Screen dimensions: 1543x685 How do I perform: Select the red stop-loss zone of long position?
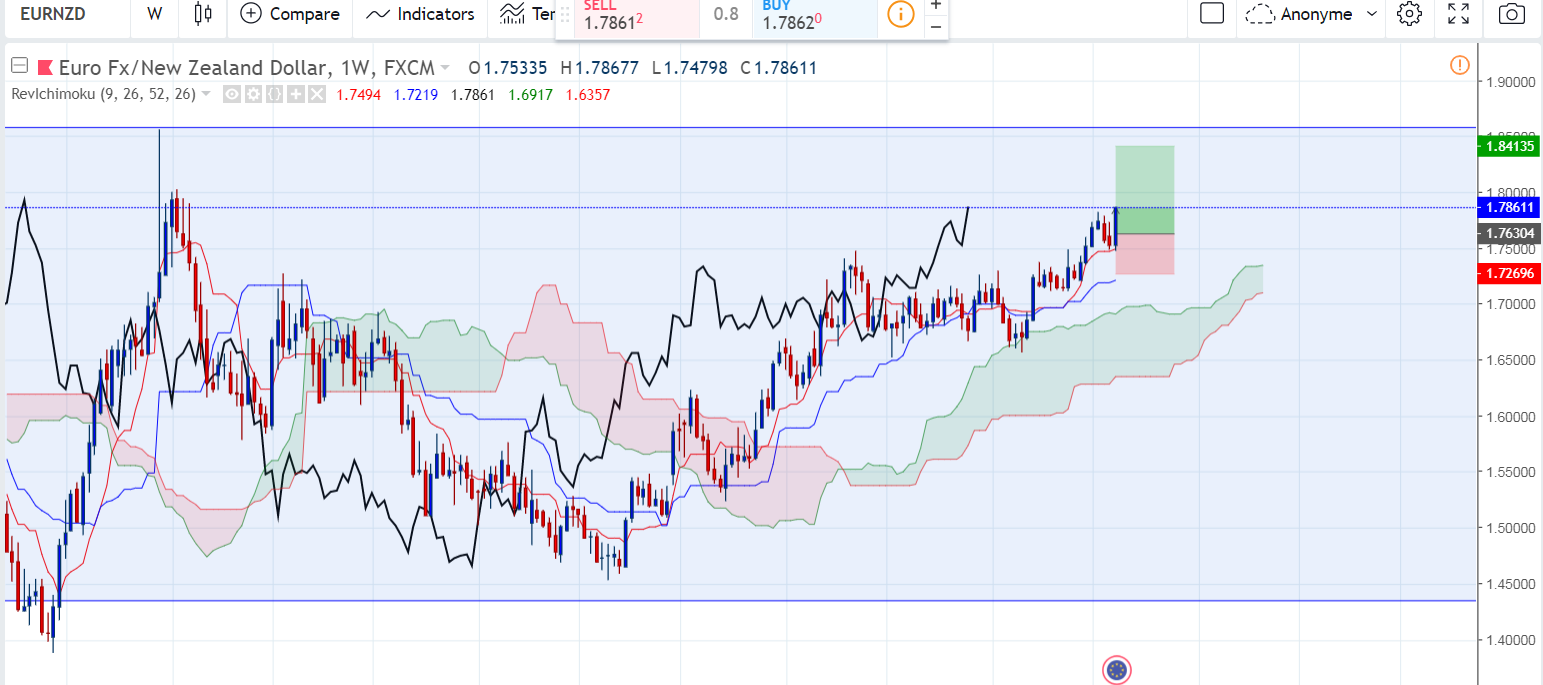pos(1145,254)
